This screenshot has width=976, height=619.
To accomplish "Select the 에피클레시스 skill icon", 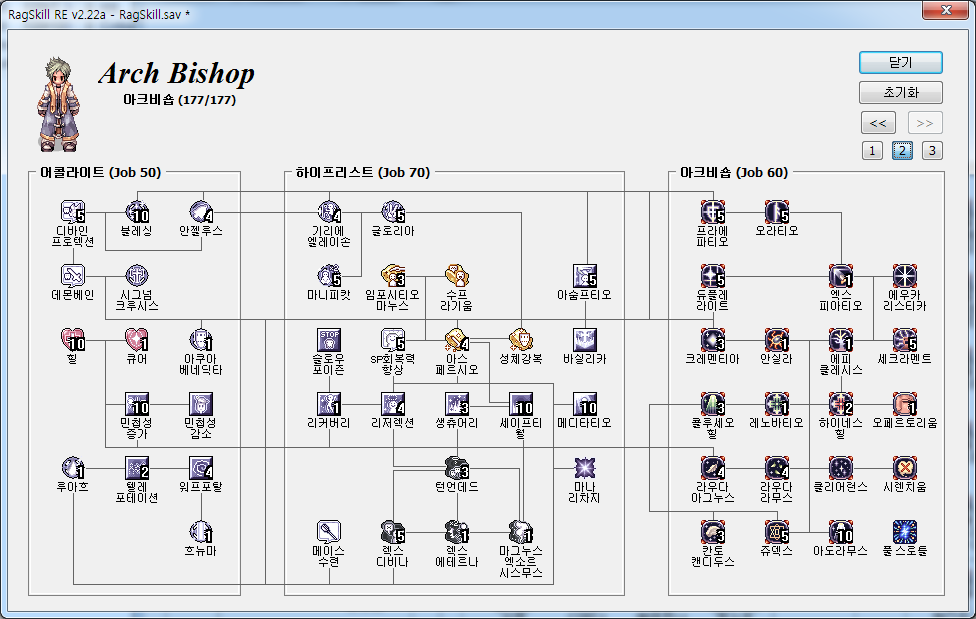I will pyautogui.click(x=841, y=340).
